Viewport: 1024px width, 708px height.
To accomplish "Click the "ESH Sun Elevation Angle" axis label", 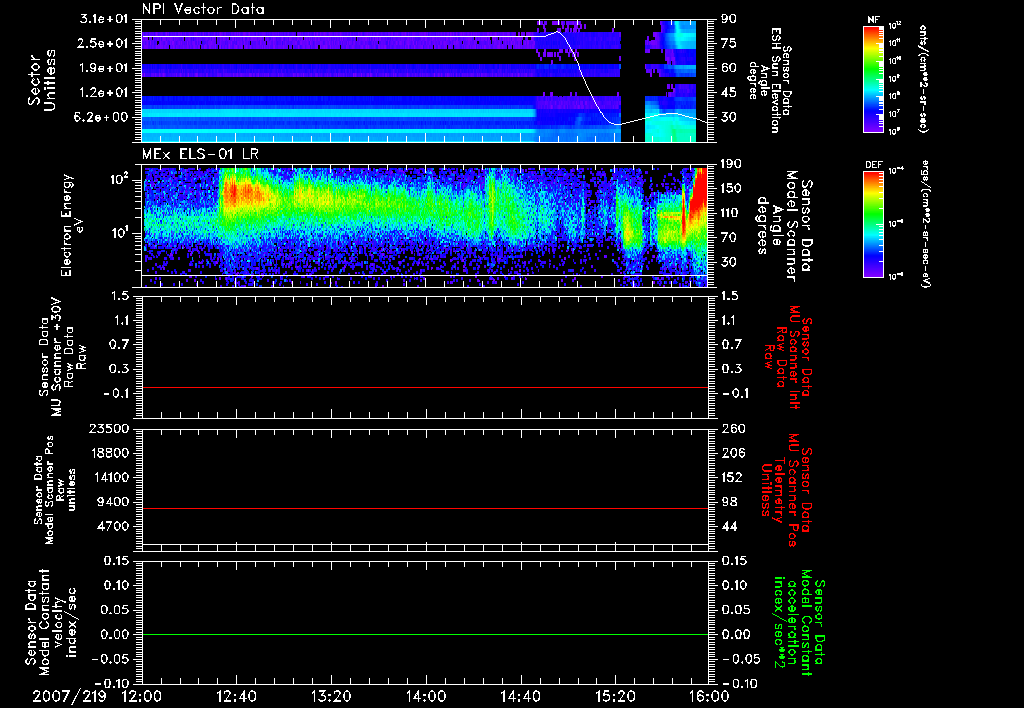I will (x=771, y=80).
